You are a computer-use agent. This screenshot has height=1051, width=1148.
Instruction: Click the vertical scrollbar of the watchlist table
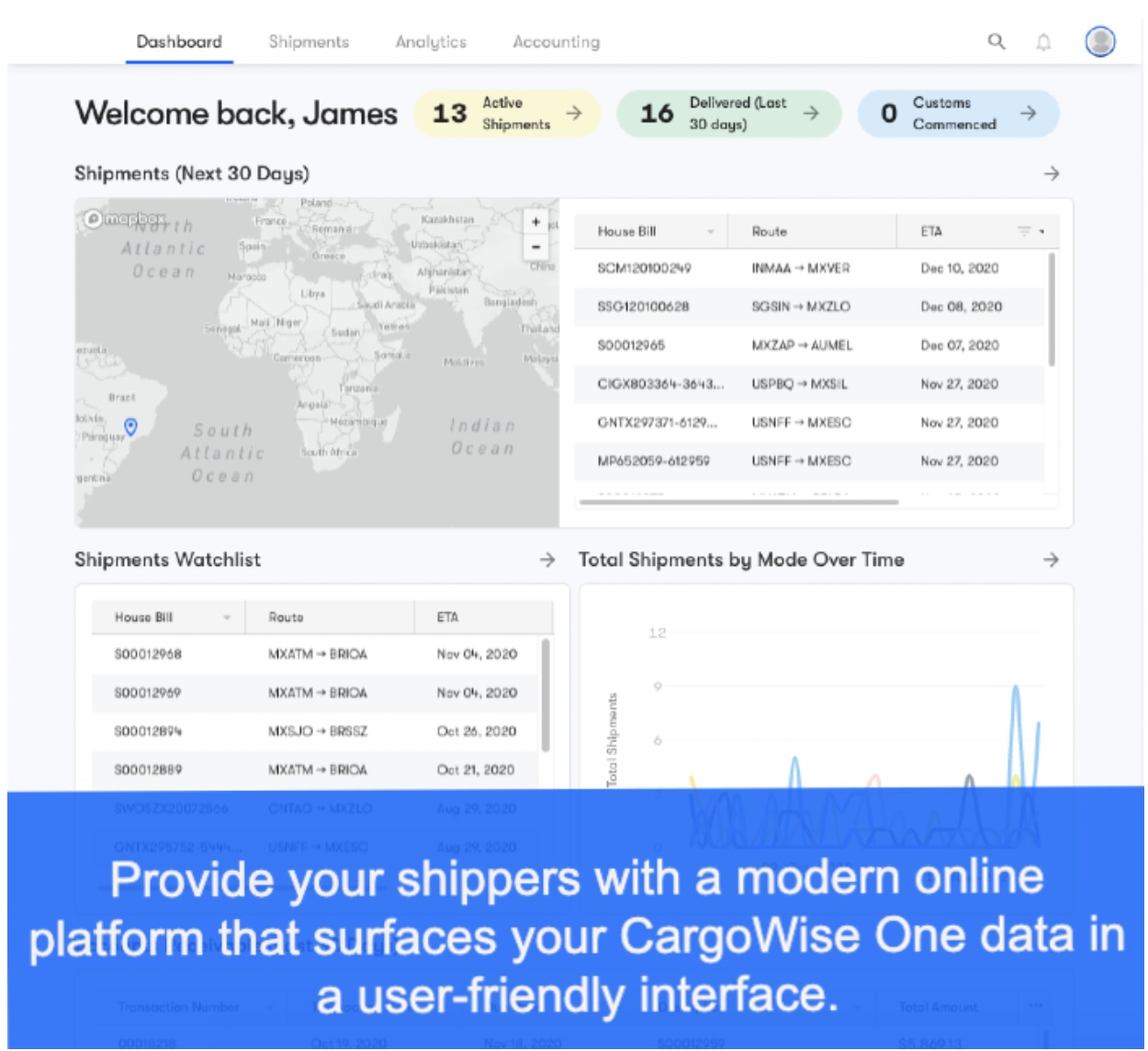click(x=546, y=695)
